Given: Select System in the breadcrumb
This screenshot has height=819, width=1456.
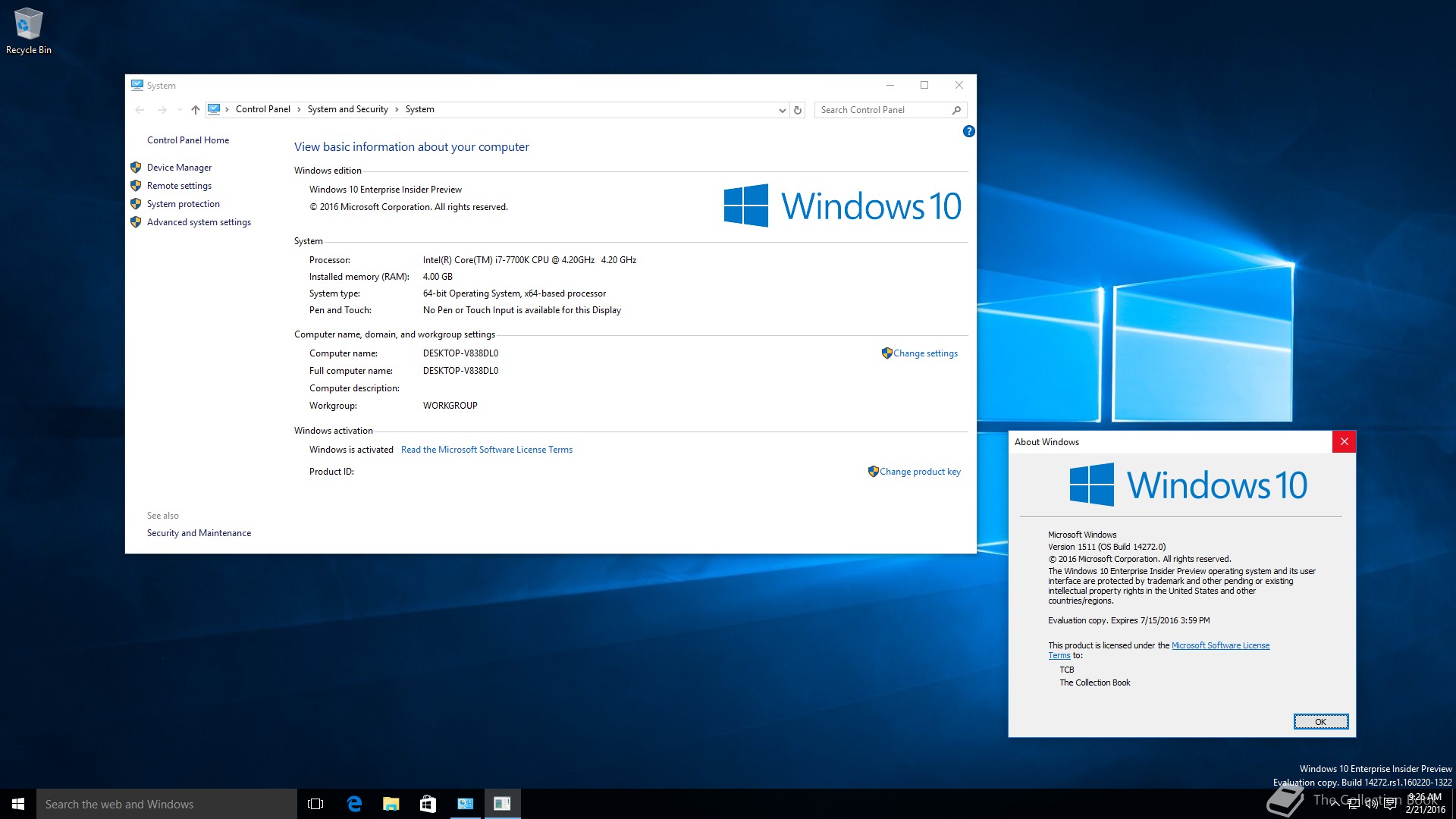Looking at the screenshot, I should (x=419, y=109).
